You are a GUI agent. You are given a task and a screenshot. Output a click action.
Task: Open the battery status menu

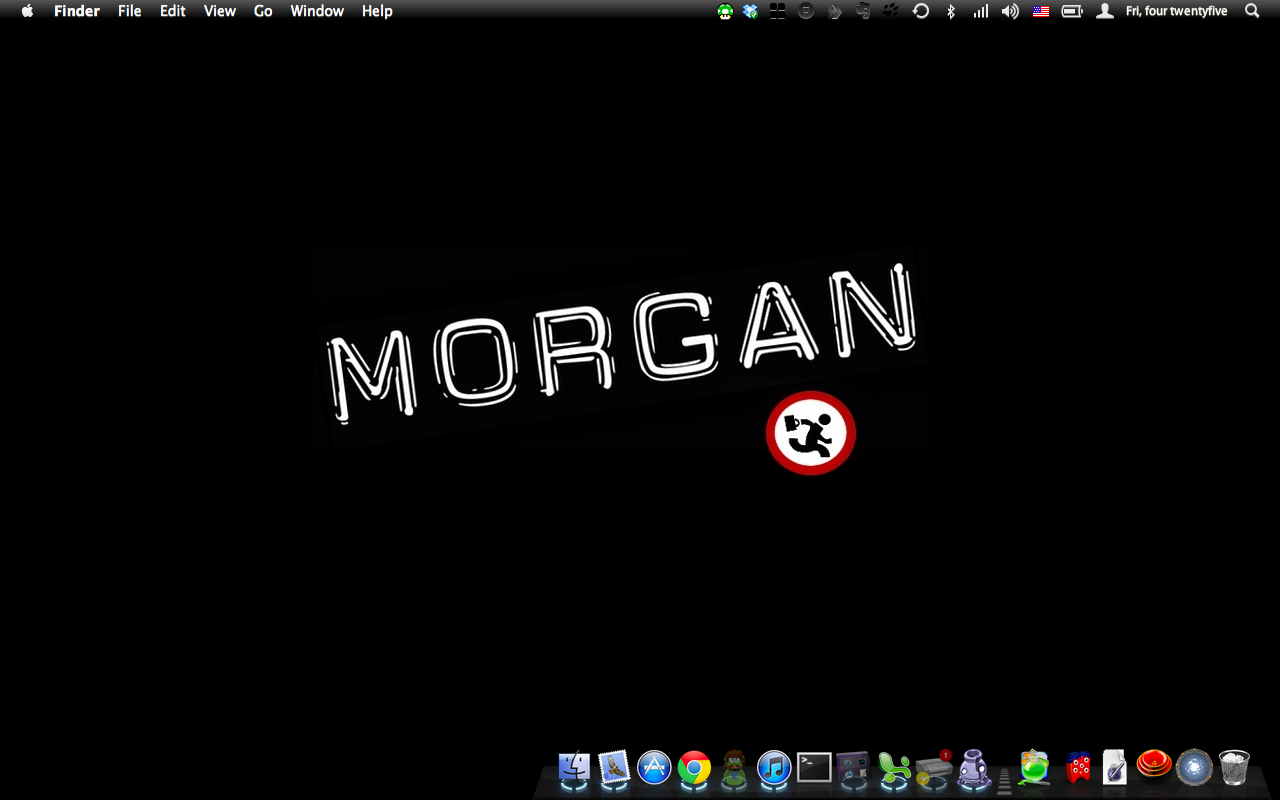[1072, 11]
